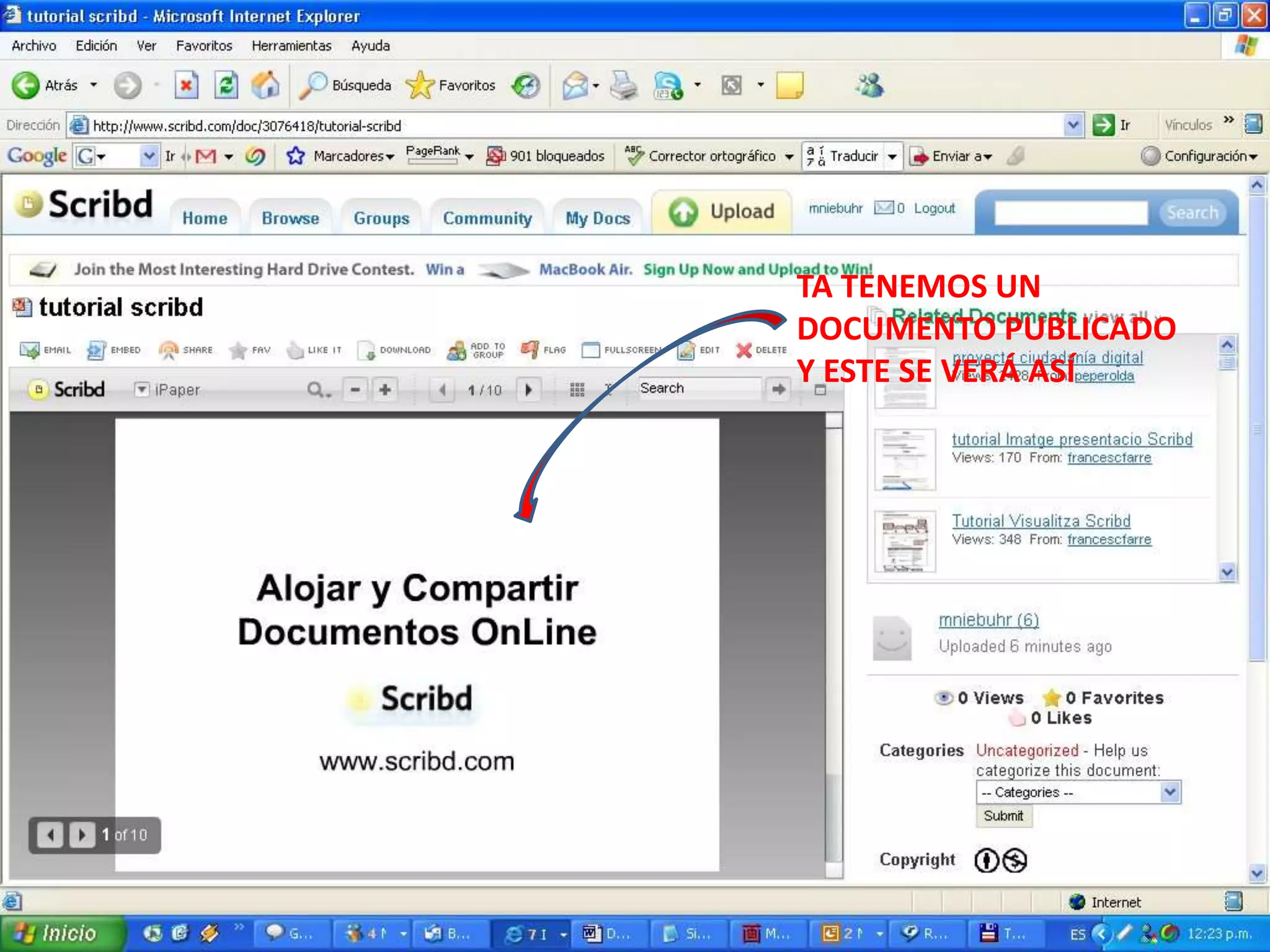Submit the document category
This screenshot has height=952, width=1270.
[1003, 816]
